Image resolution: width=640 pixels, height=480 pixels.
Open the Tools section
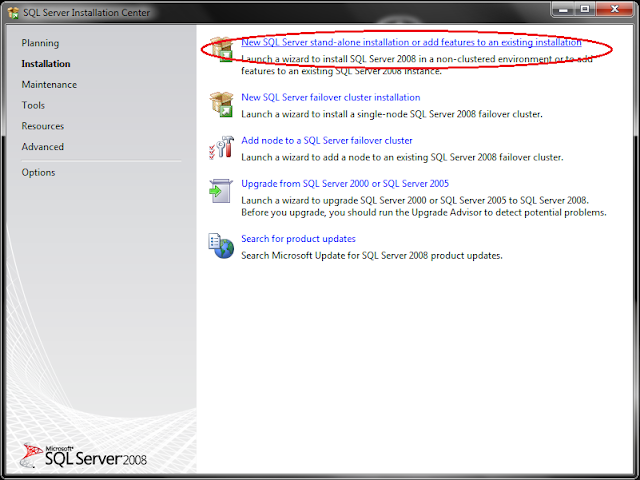tap(33, 105)
